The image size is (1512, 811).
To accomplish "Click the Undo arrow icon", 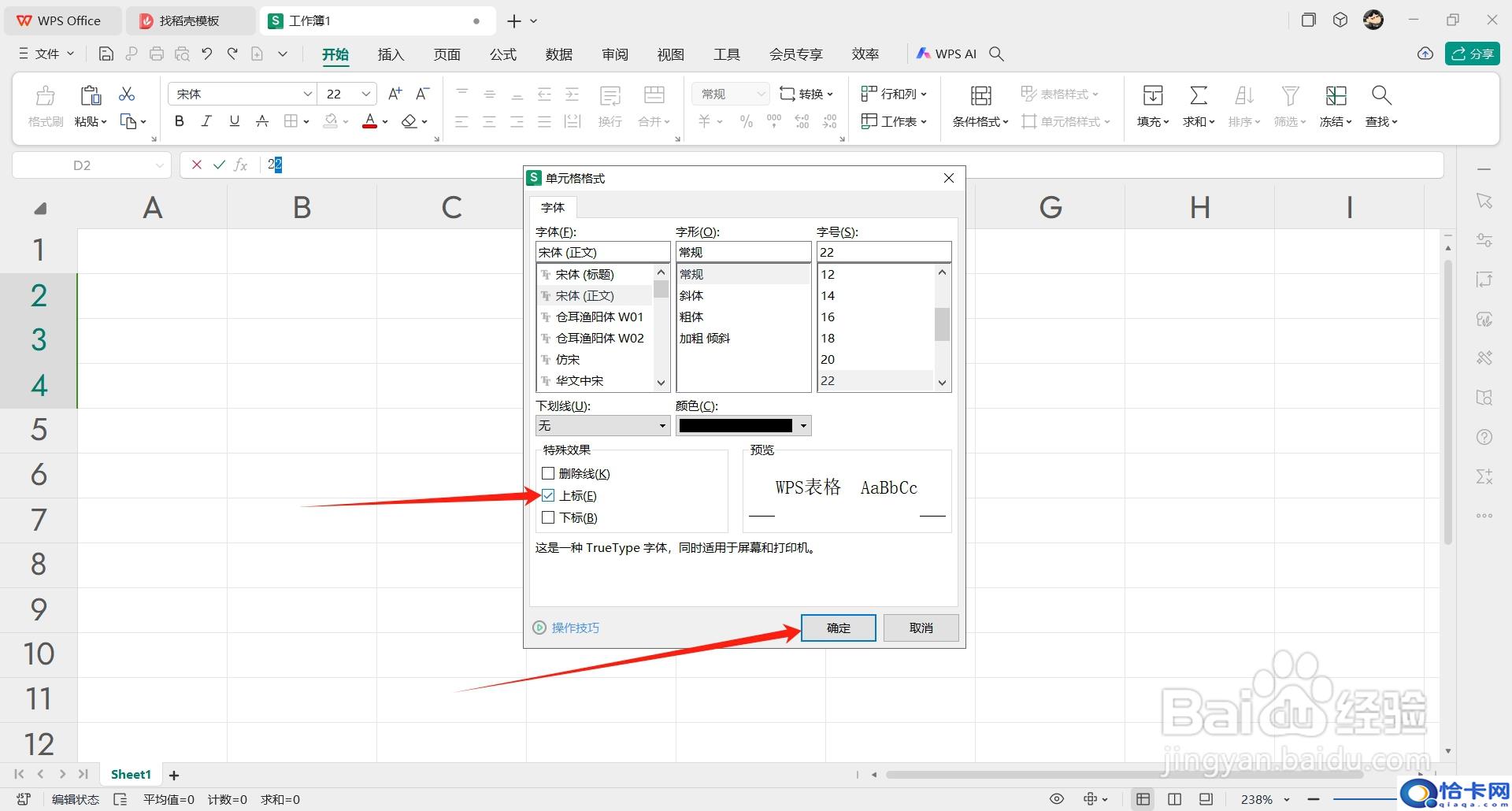I will [207, 54].
